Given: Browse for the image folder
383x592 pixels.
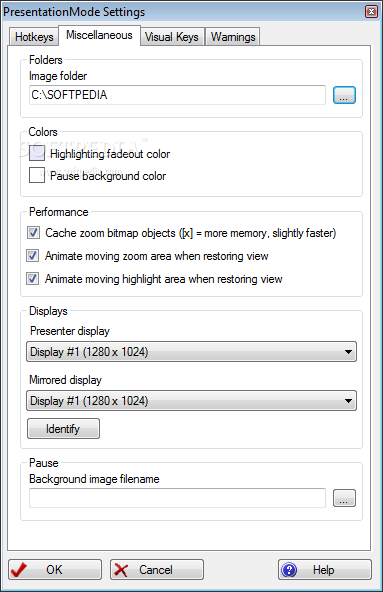Looking at the screenshot, I should [x=344, y=95].
